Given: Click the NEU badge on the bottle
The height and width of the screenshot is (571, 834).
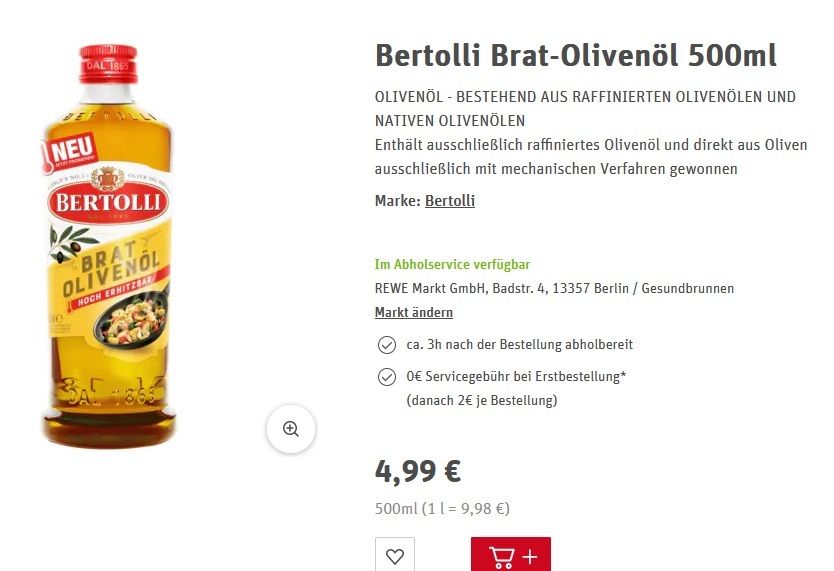Looking at the screenshot, I should (x=70, y=152).
